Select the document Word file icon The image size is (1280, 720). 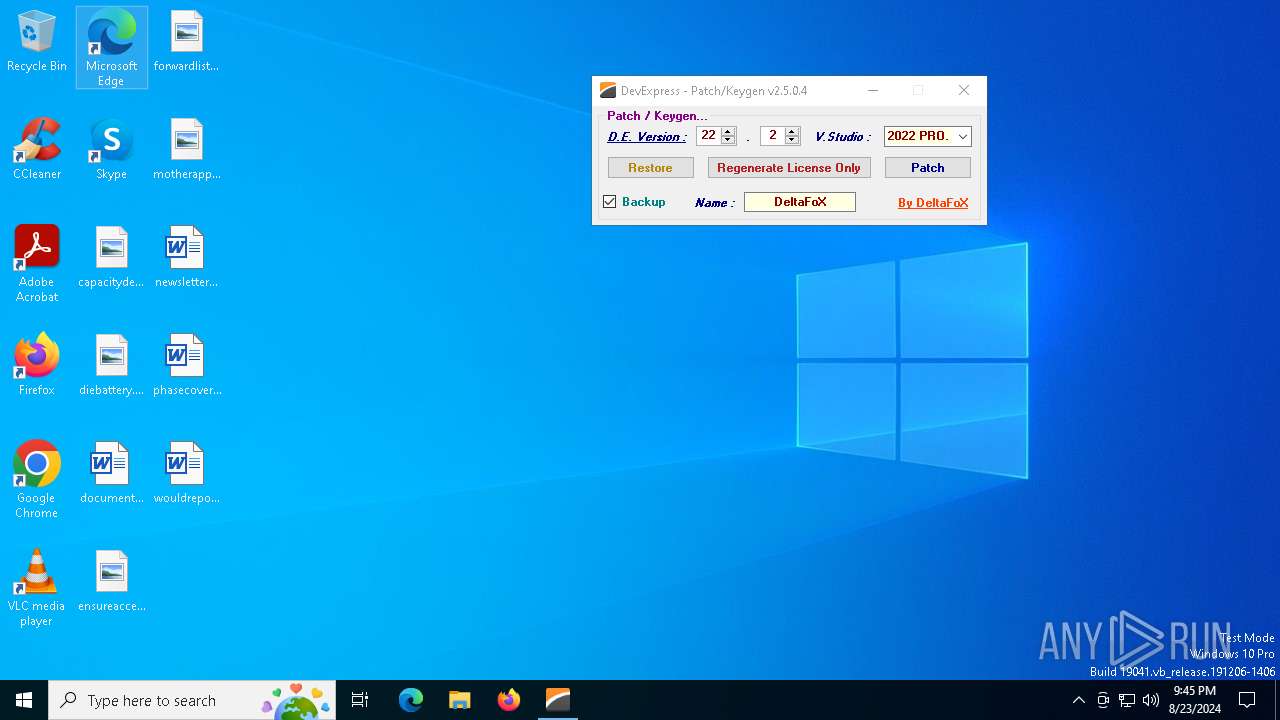[x=111, y=474]
